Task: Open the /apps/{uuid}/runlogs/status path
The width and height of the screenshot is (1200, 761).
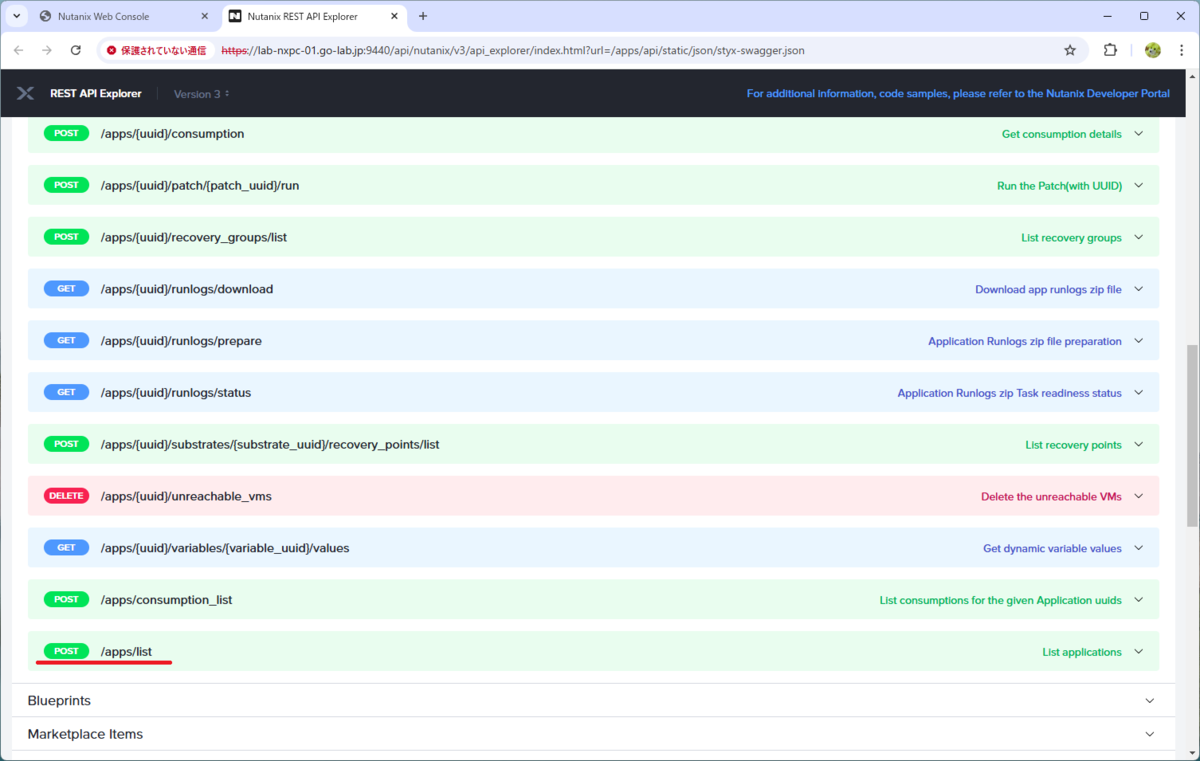Action: tap(176, 393)
